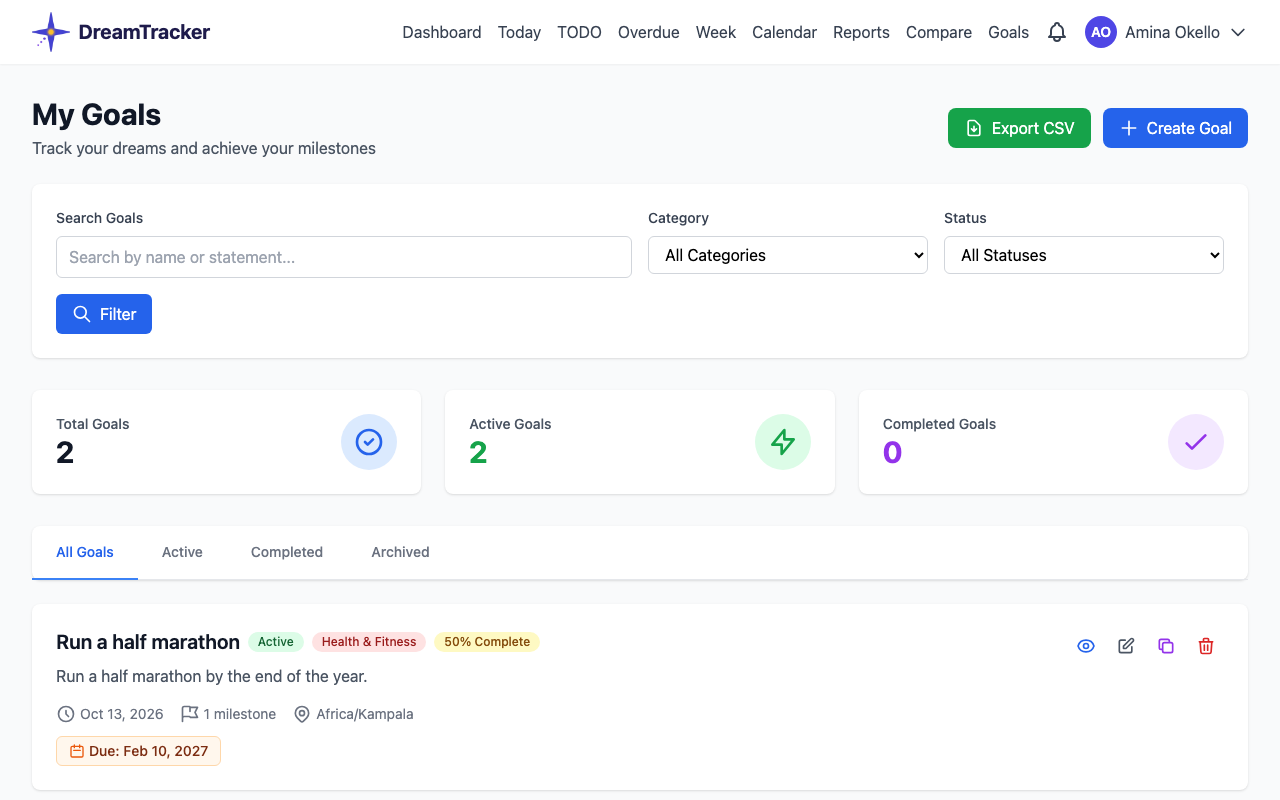This screenshot has height=800, width=1280.
Task: Click the 50% Complete progress badge
Action: (487, 642)
